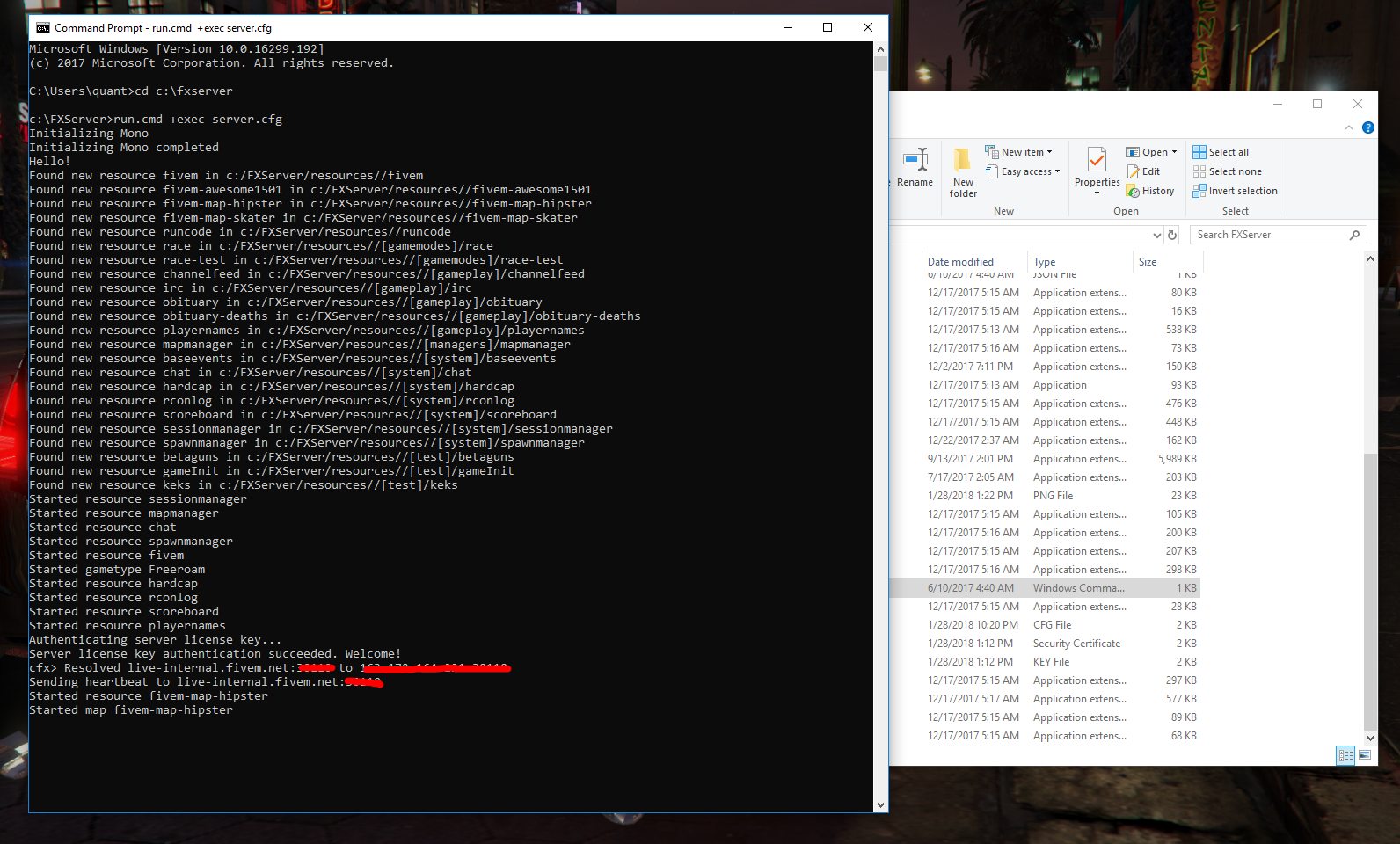Viewport: 1400px width, 844px height.
Task: Expand the arrow below Properties
Action: click(1097, 193)
